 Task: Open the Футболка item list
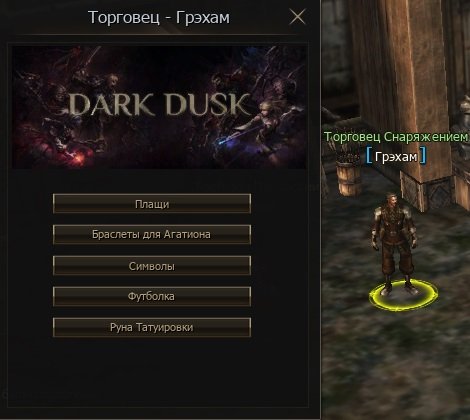point(152,296)
